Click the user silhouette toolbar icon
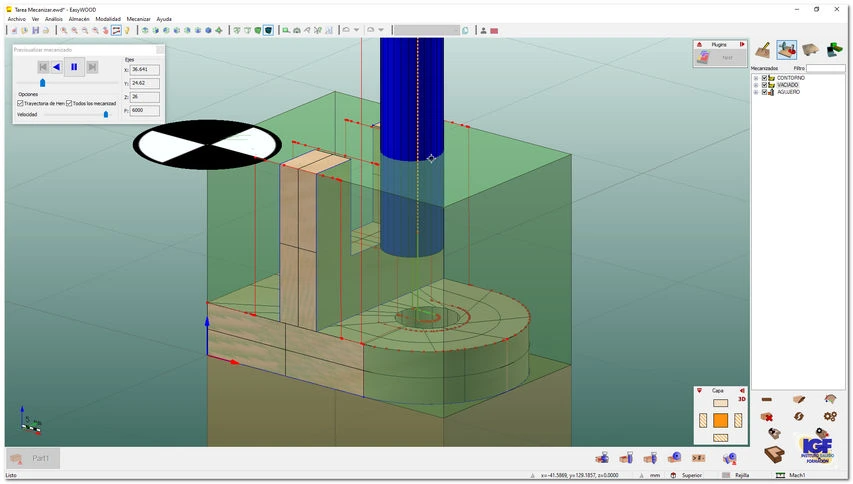853x484 pixels. pyautogui.click(x=483, y=30)
